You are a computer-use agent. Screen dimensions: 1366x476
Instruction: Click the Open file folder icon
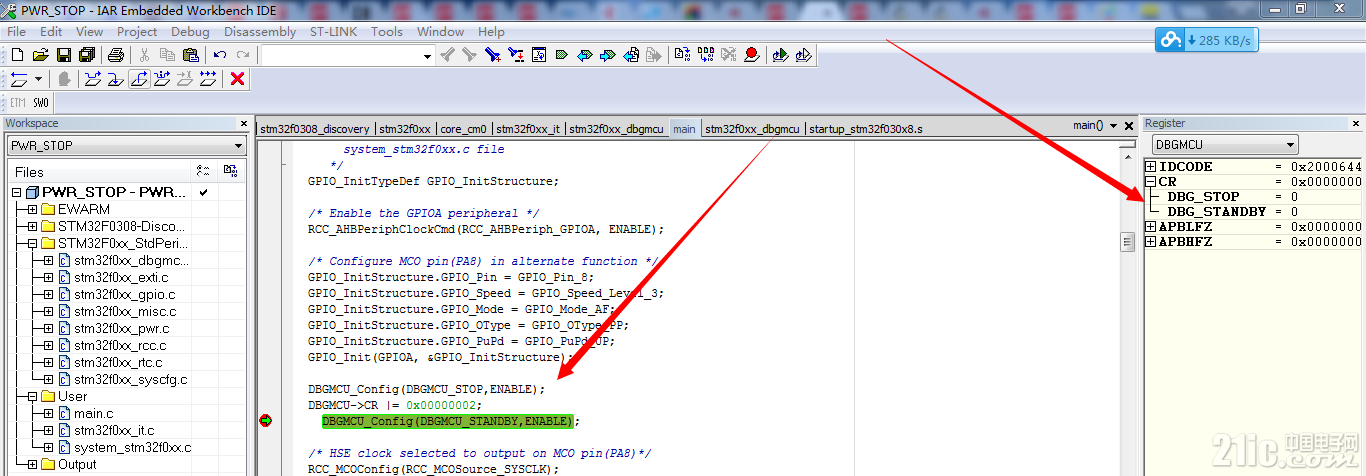click(40, 55)
